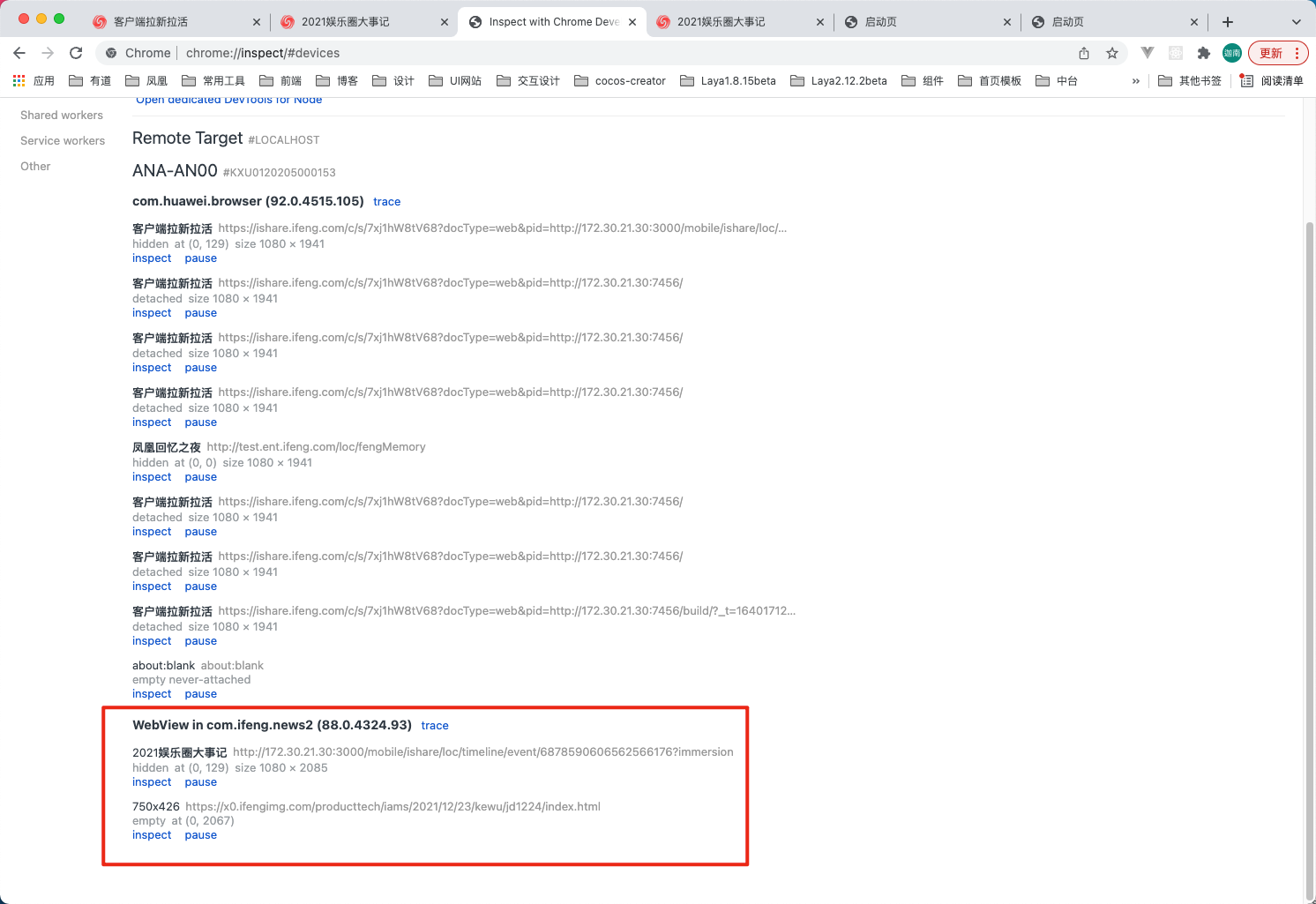Inspect the 凤凰回忆之夜 page
Viewport: 1316px width, 904px height.
click(152, 477)
